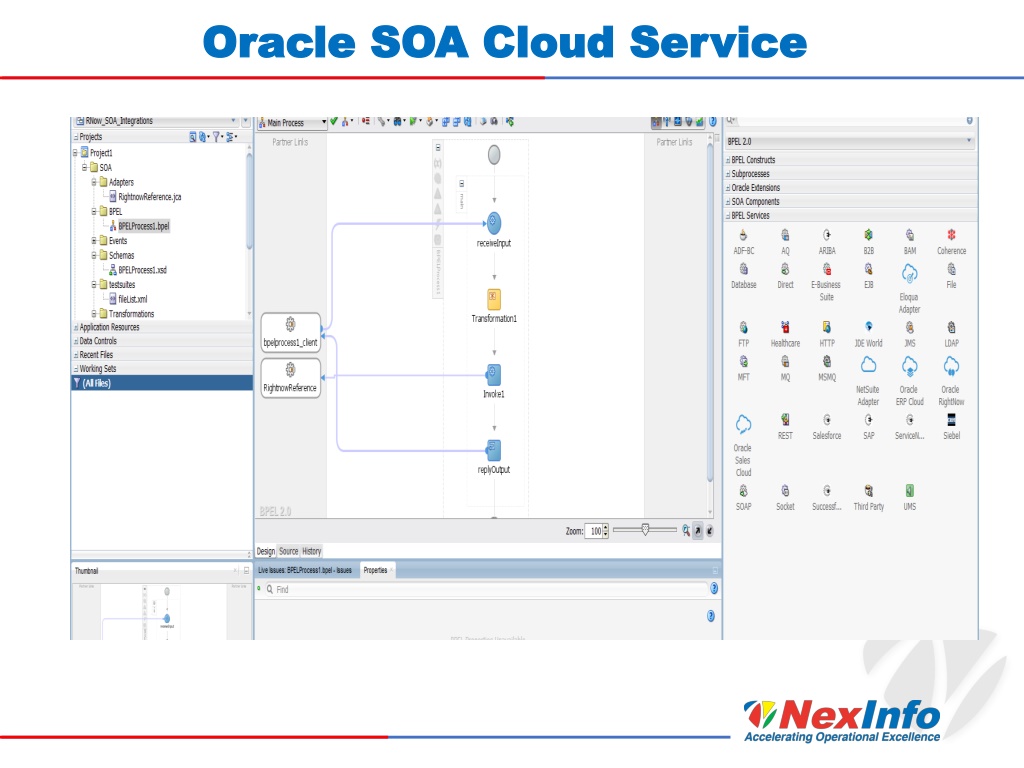The image size is (1024, 768).
Task: Choose the Eloqua Adapter cloud icon
Action: tap(910, 274)
